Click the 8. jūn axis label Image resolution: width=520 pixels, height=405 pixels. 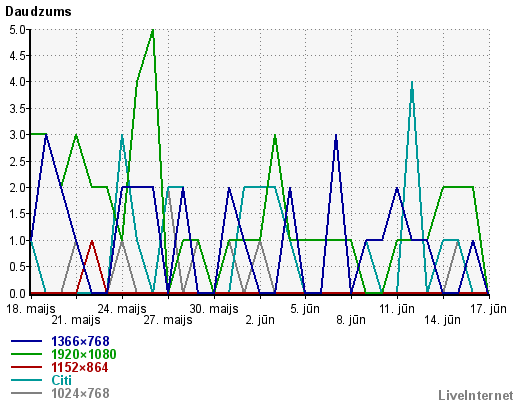[x=351, y=320]
